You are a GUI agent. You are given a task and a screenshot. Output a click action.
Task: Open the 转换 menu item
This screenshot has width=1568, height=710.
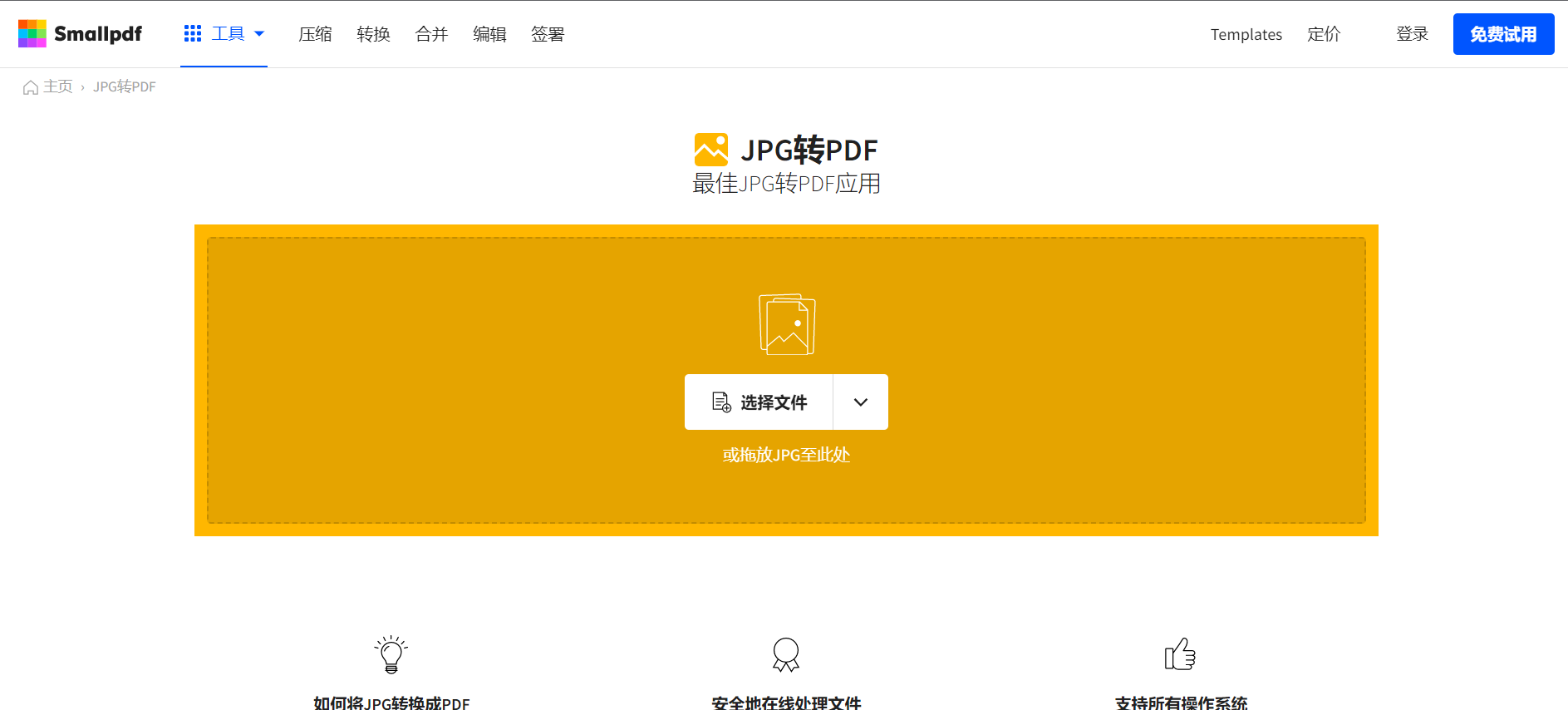pos(373,34)
